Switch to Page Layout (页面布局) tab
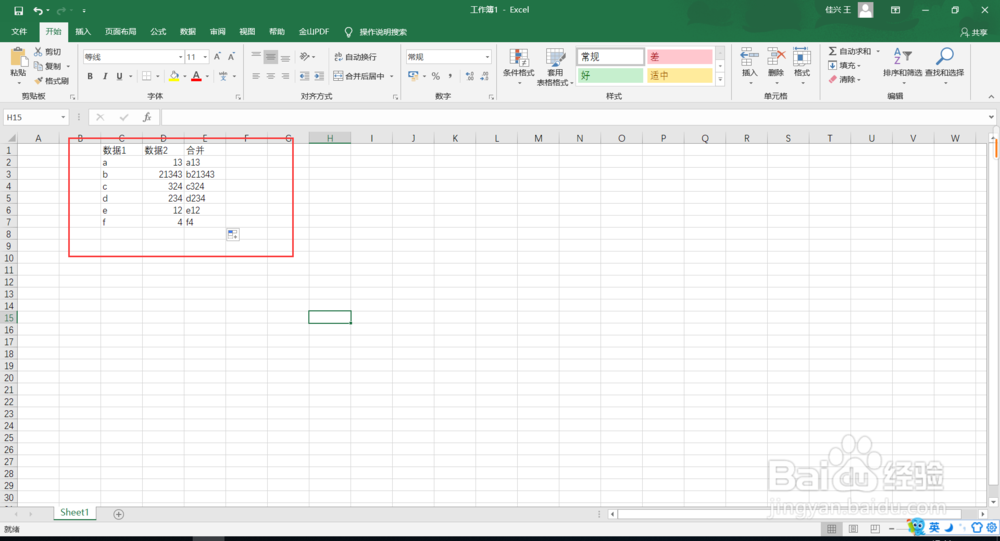The width and height of the screenshot is (1000, 541). tap(121, 31)
